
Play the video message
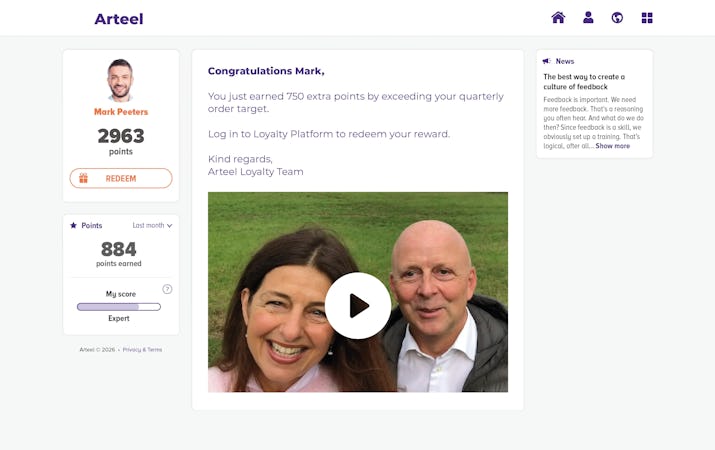click(x=358, y=305)
